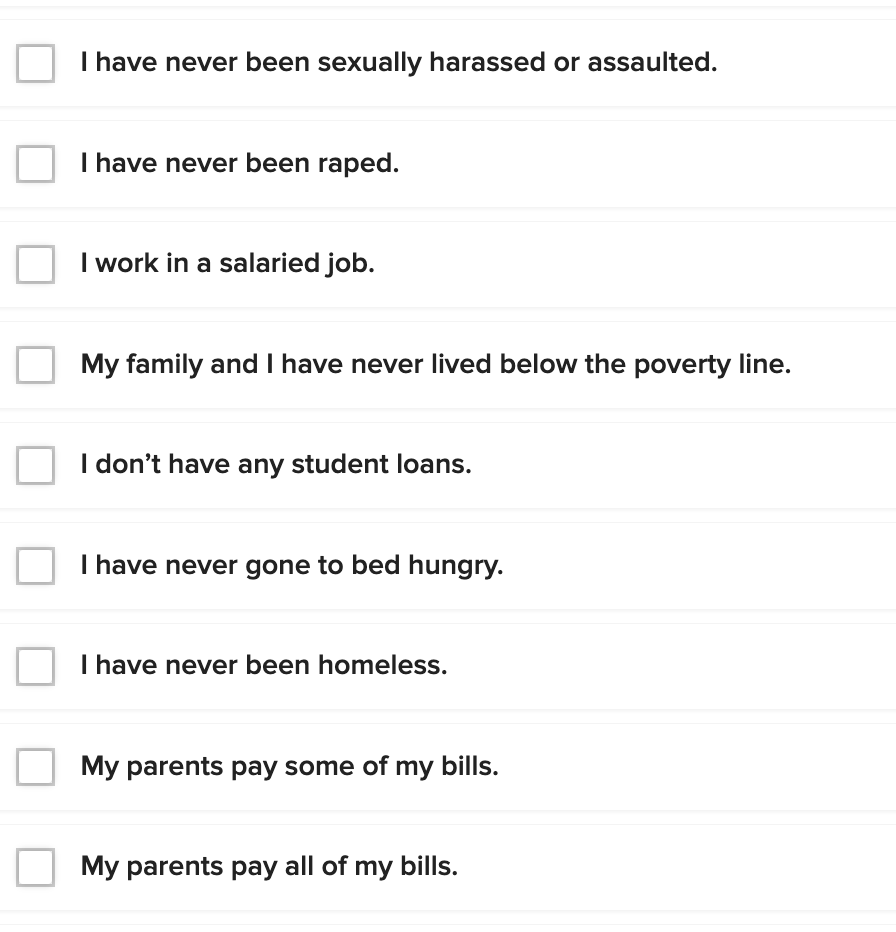Click the 'I work in a salaried job.' text
This screenshot has width=896, height=932.
point(227,264)
